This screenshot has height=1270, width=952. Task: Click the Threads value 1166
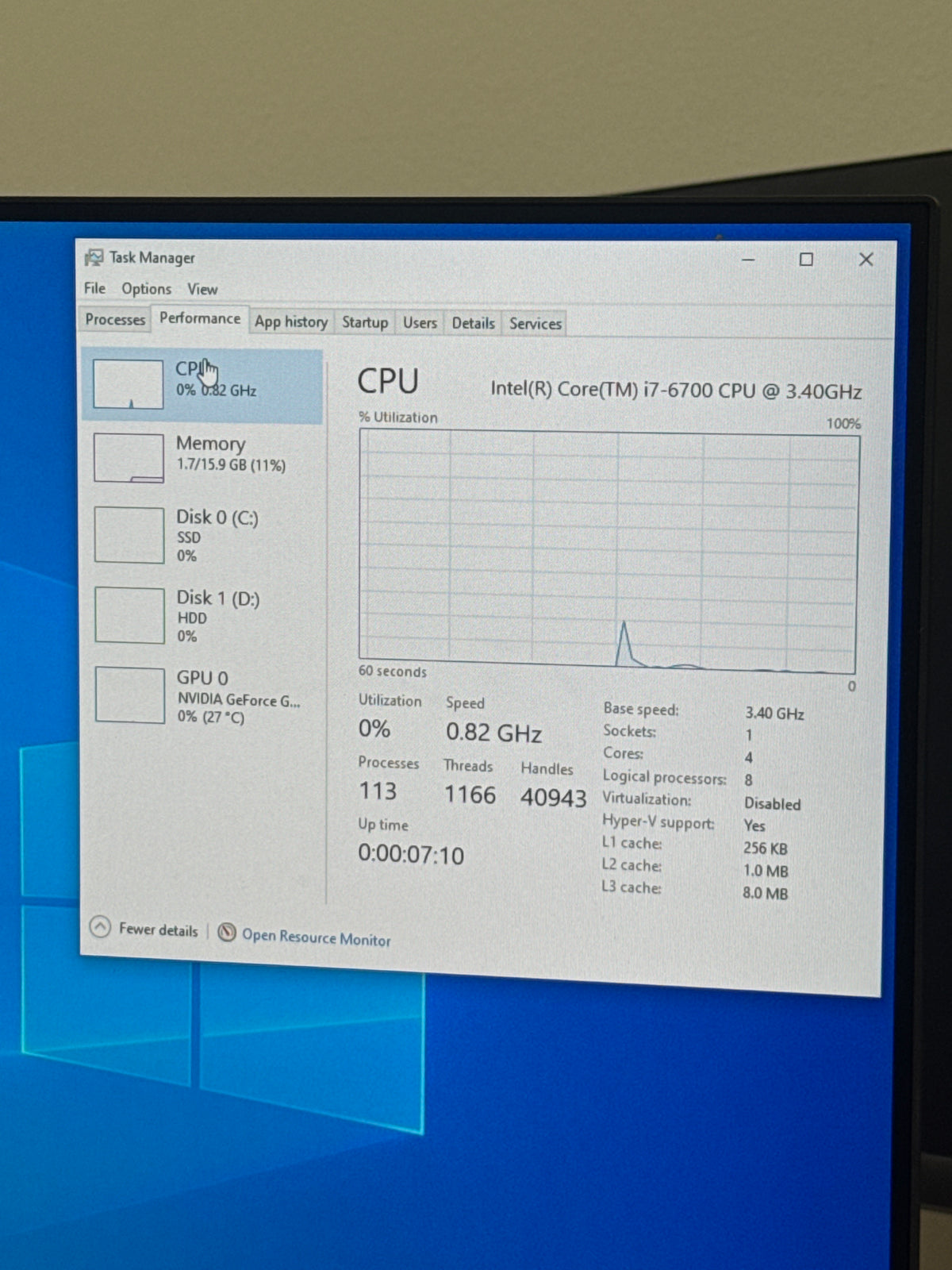coord(470,795)
